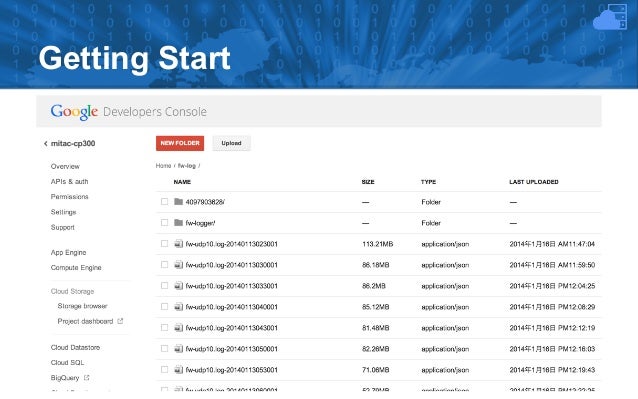
Task: Click the Getting Start slide title
Action: (x=135, y=59)
